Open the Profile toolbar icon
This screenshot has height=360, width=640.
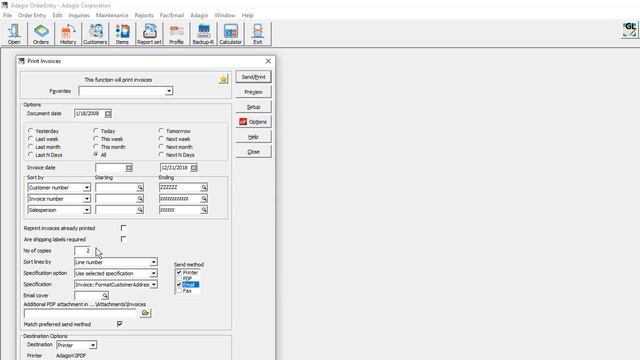coord(176,34)
